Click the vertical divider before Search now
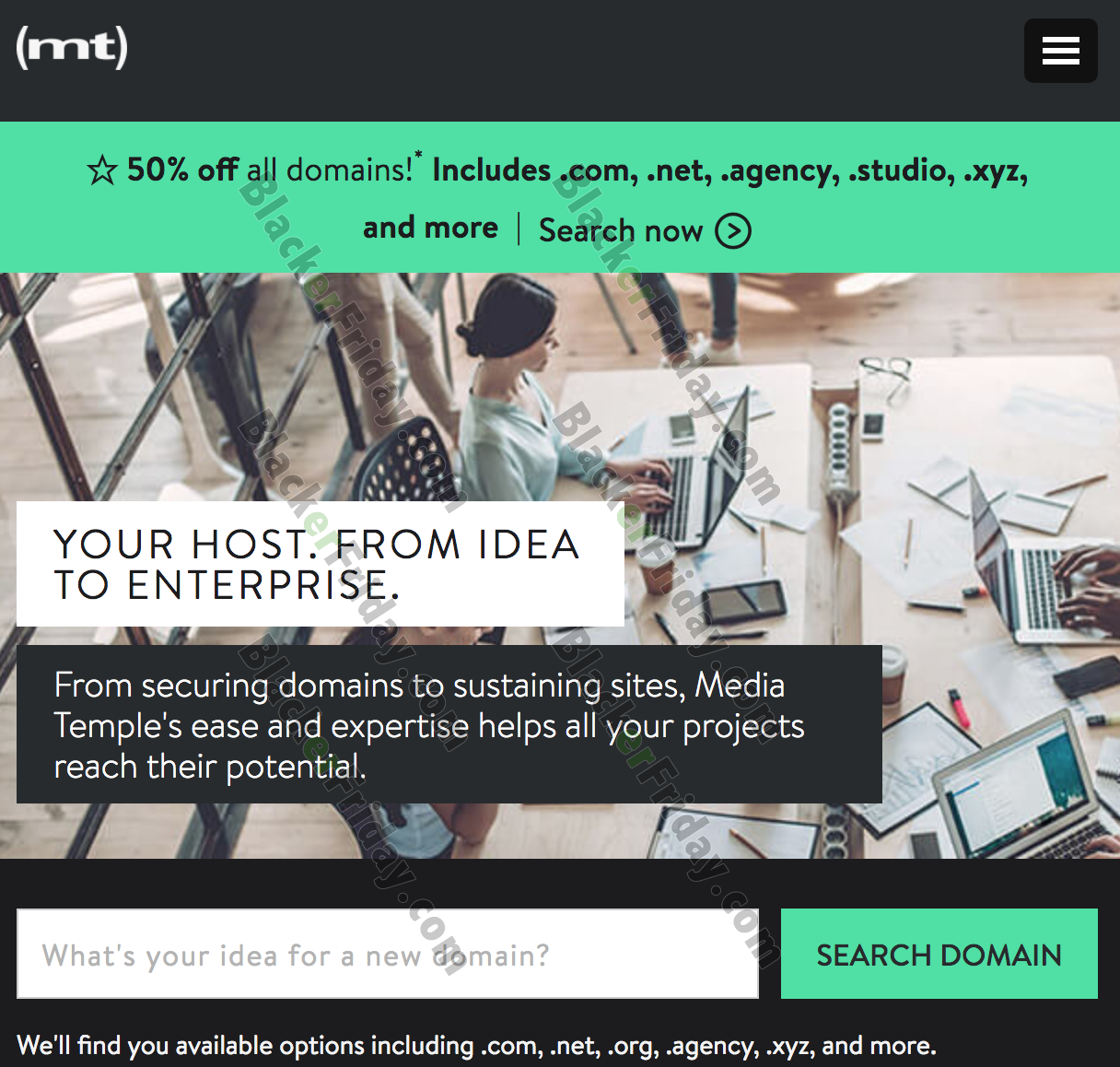This screenshot has height=1067, width=1120. click(x=519, y=229)
